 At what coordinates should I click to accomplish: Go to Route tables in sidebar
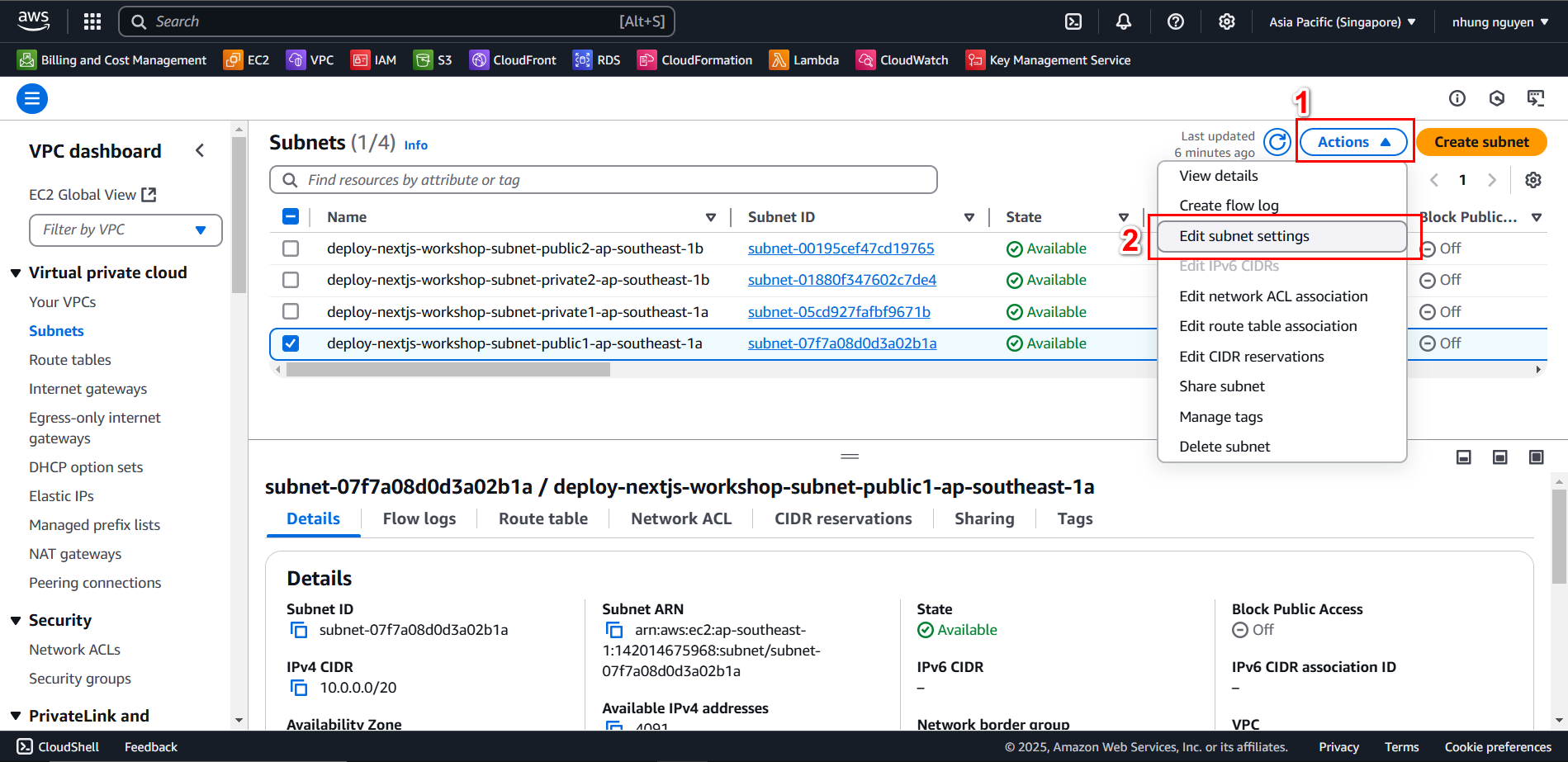[x=70, y=360]
